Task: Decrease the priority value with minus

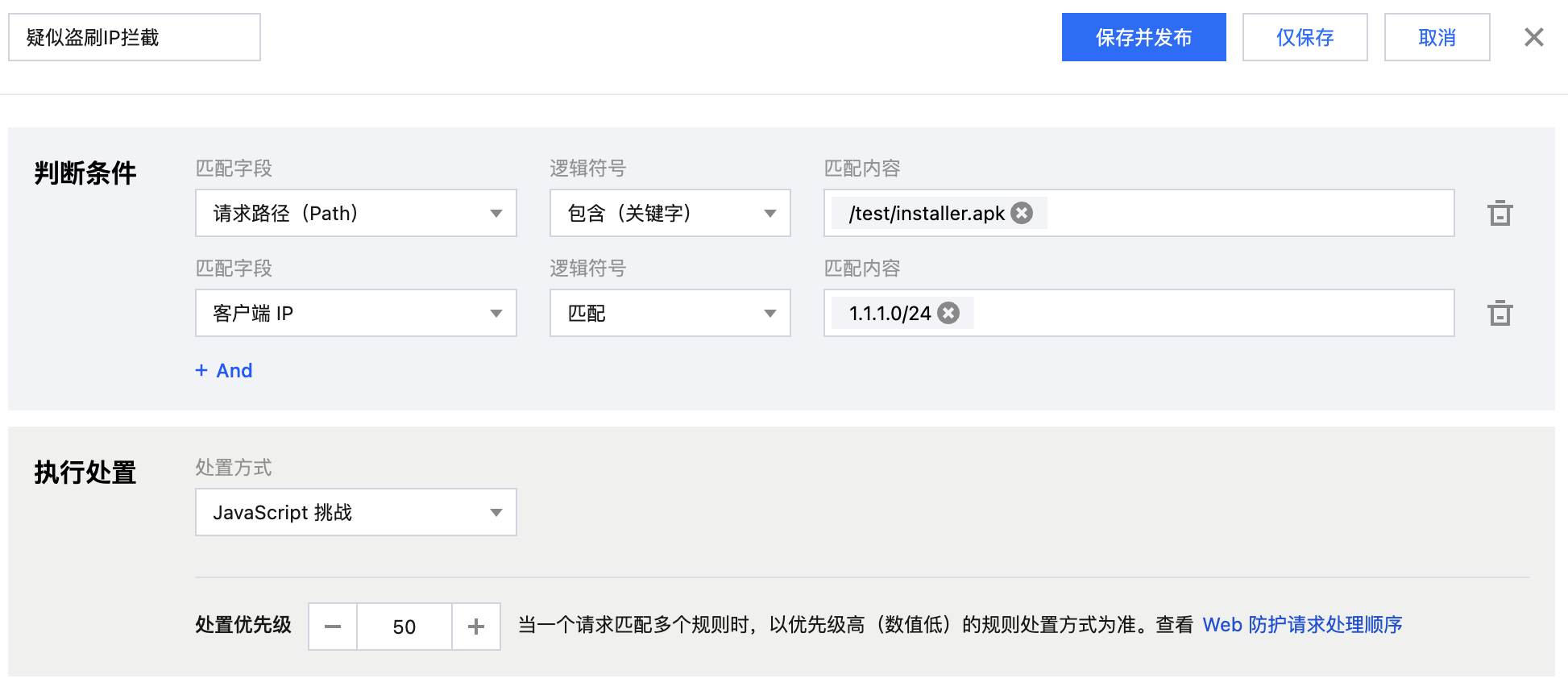Action: 333,627
